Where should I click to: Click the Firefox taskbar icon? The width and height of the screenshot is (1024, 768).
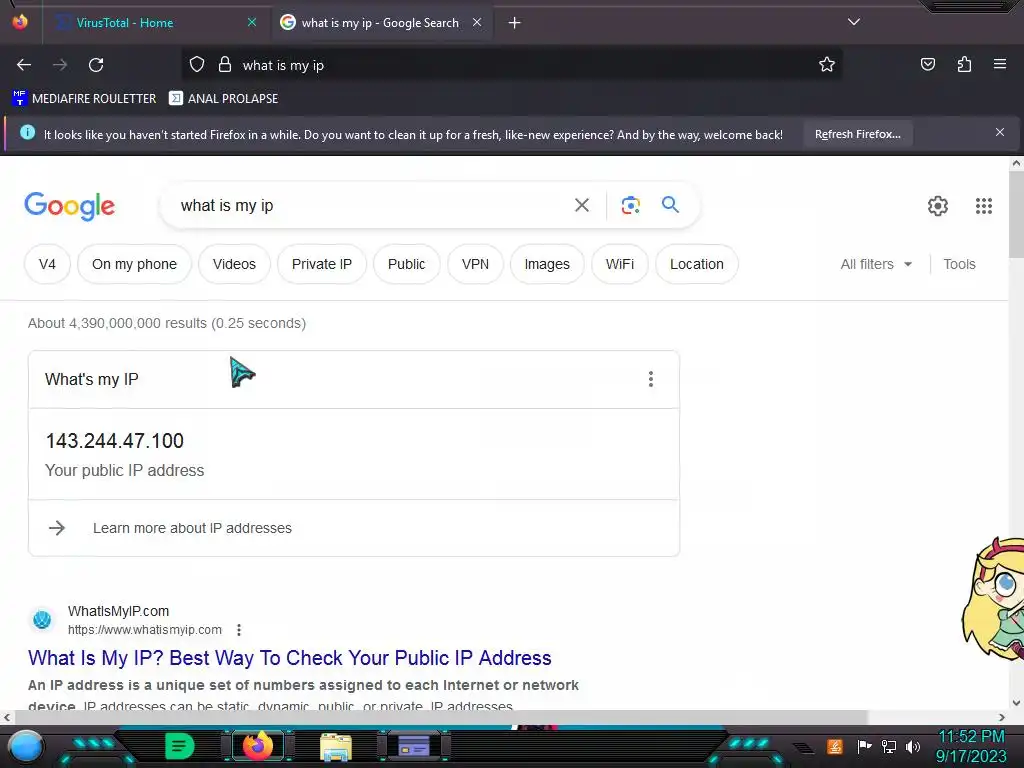[x=257, y=746]
